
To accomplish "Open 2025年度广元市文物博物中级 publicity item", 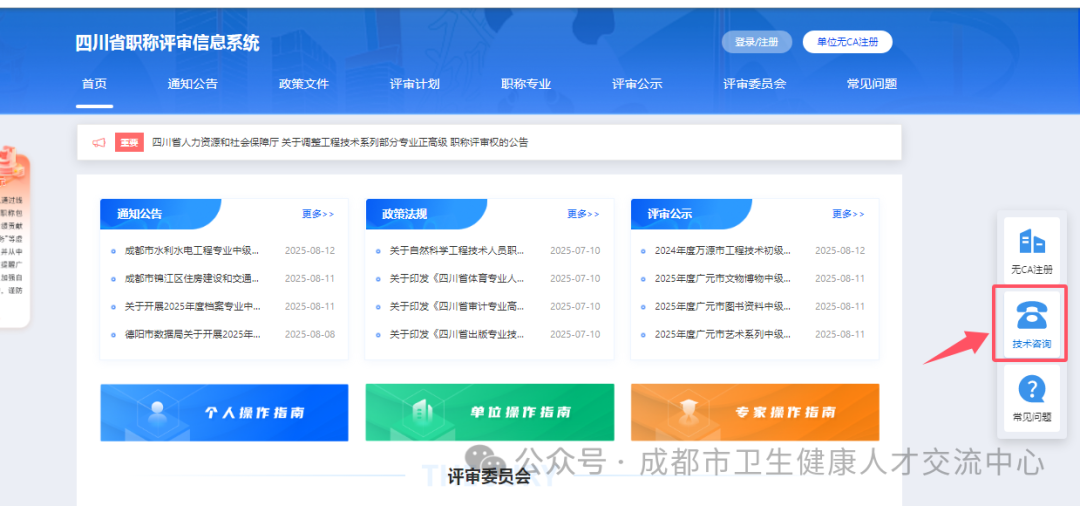I will (x=723, y=279).
